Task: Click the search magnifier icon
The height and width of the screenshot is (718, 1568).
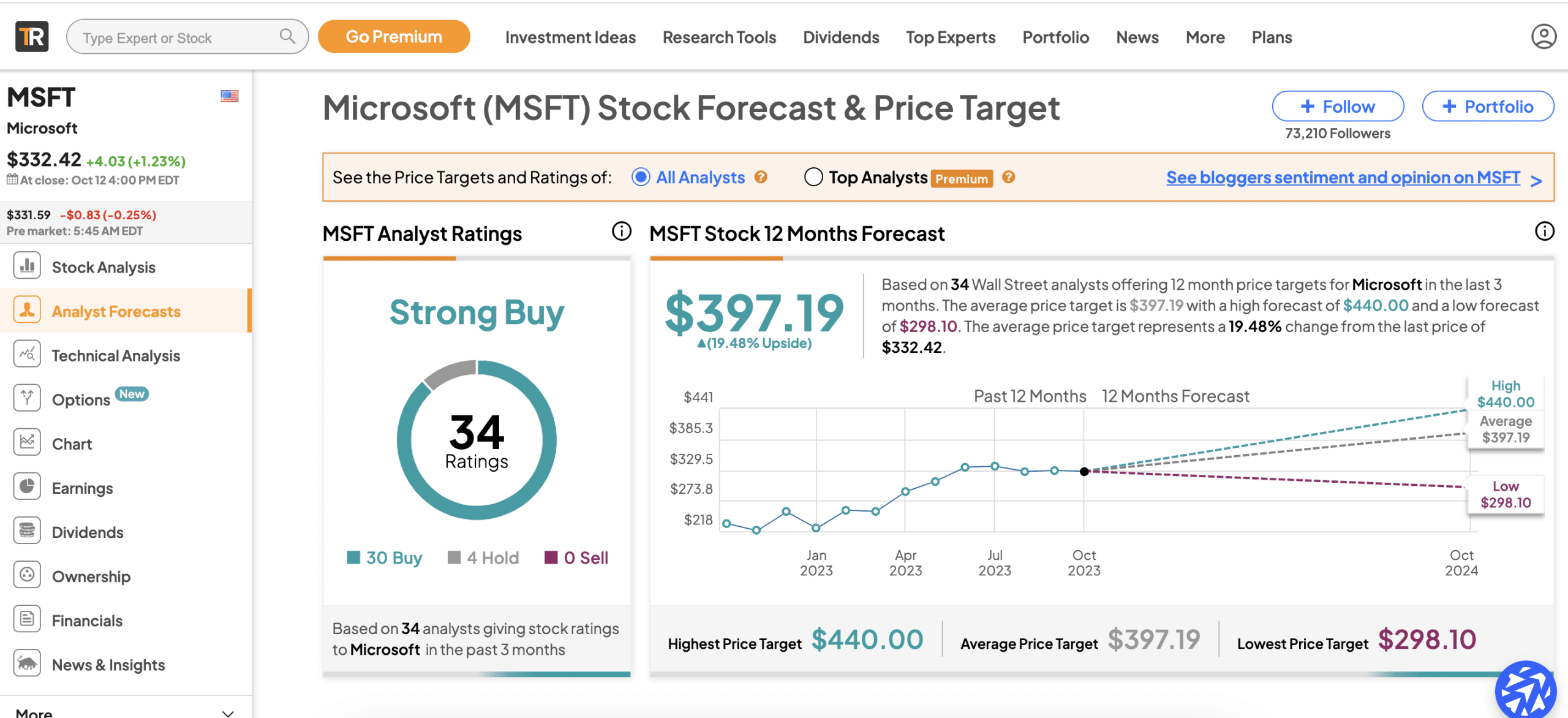Action: 287,37
